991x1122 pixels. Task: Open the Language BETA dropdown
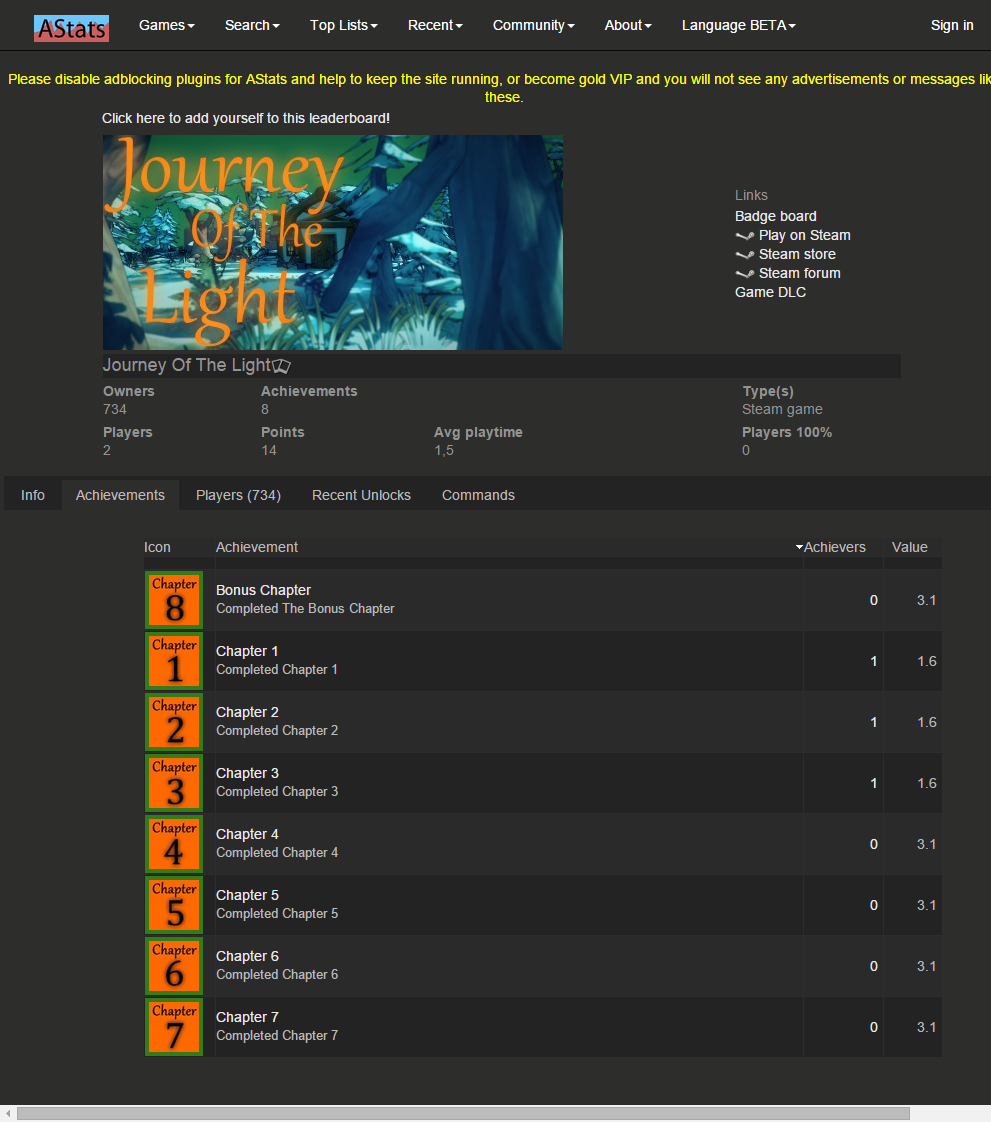pos(738,25)
